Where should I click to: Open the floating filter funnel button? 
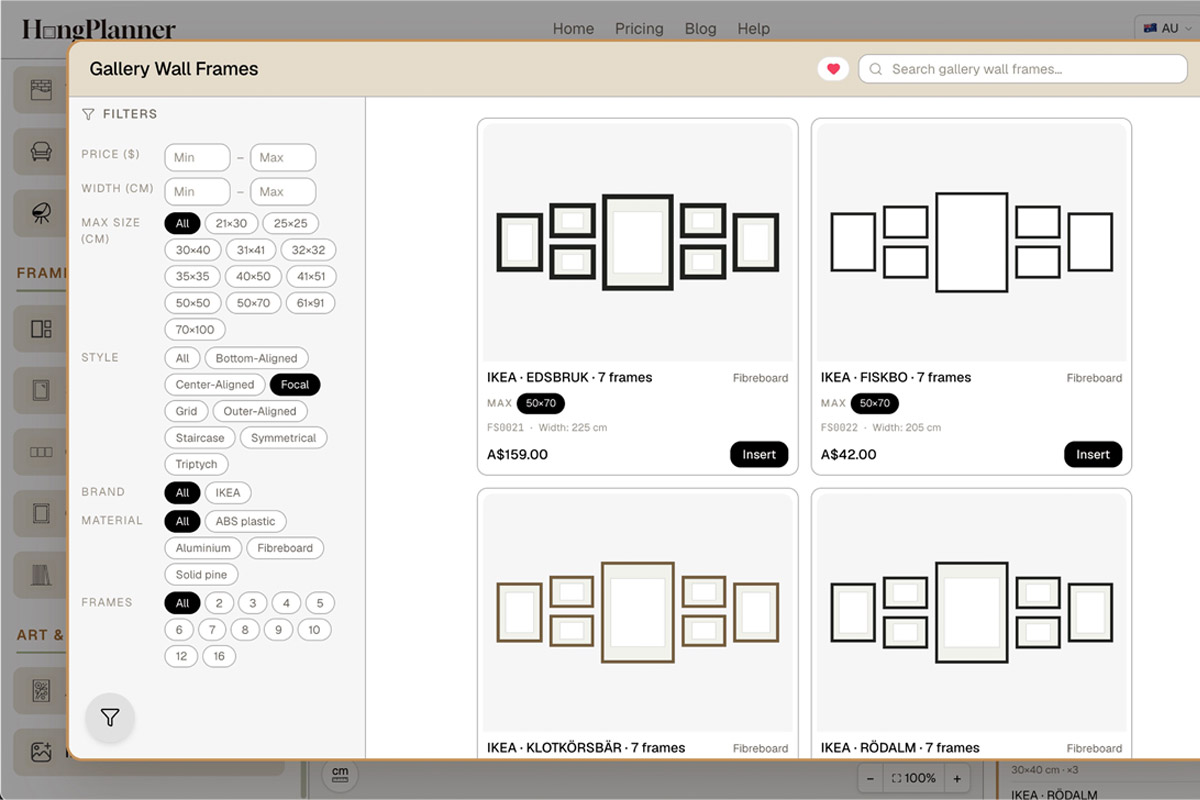tap(110, 718)
